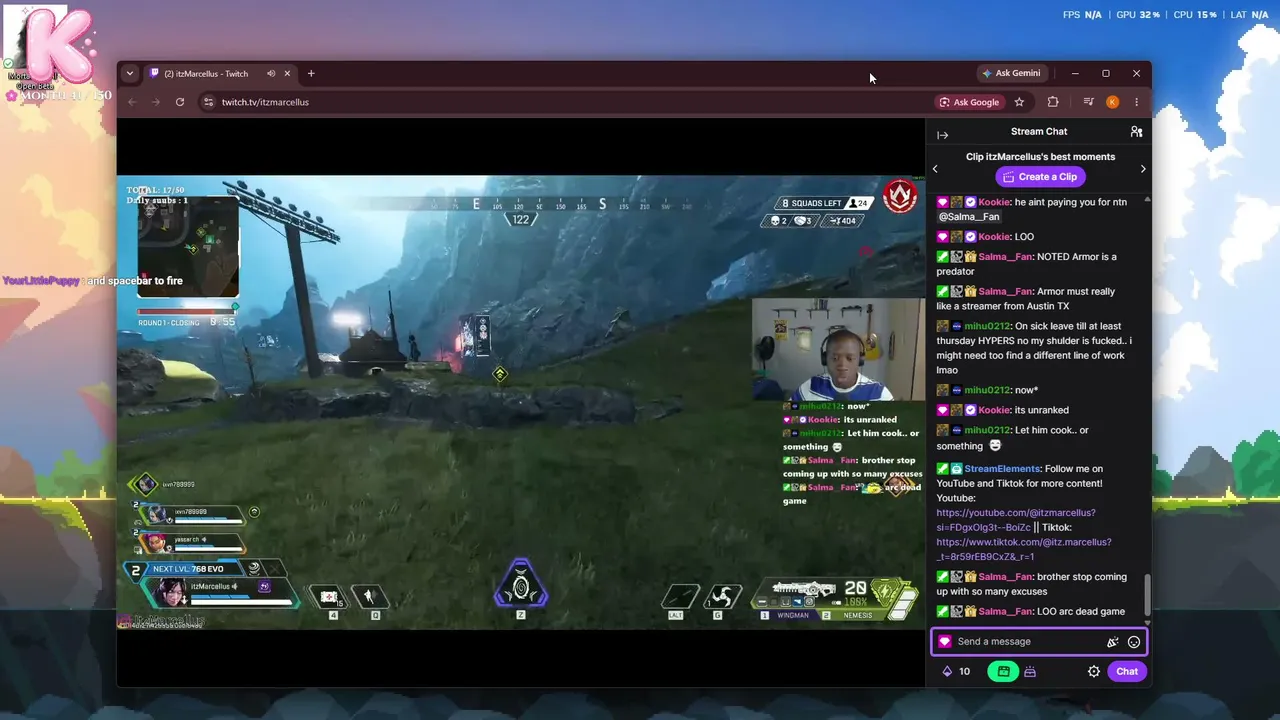Open the youtube.com/@itzmarcellus link in chat
Screen dimensions: 1280x720
coord(1016,520)
